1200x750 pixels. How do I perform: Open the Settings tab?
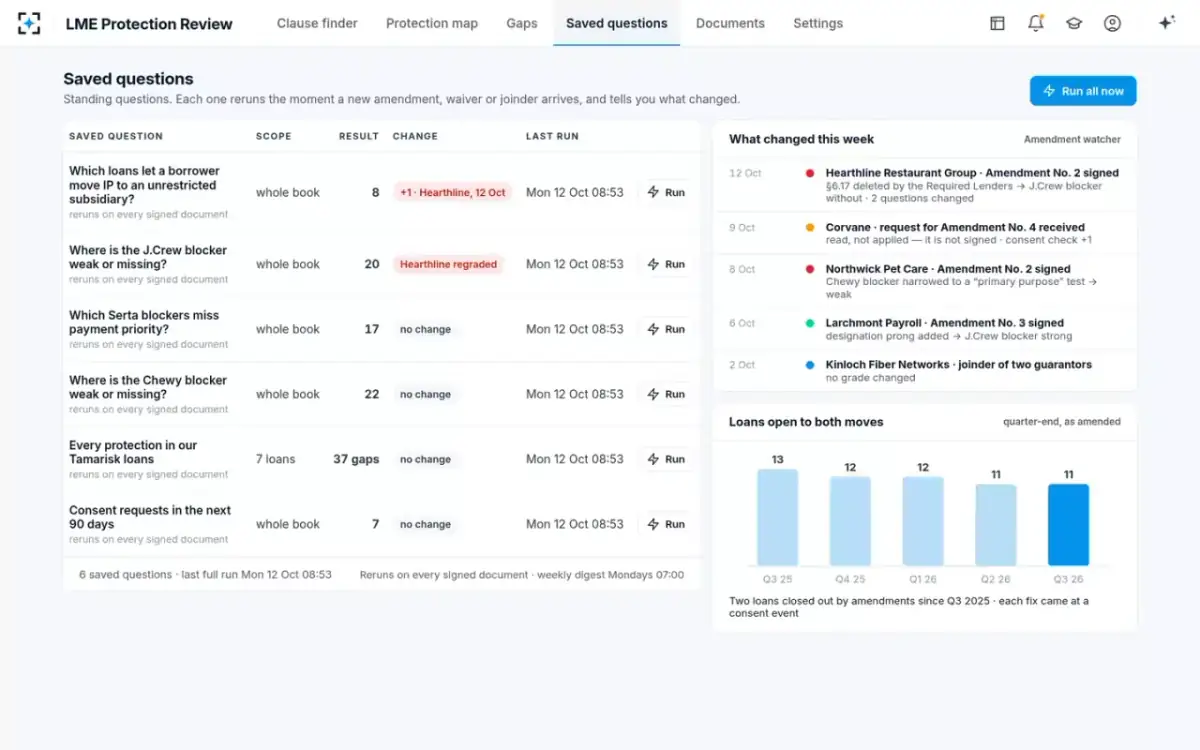[x=818, y=23]
